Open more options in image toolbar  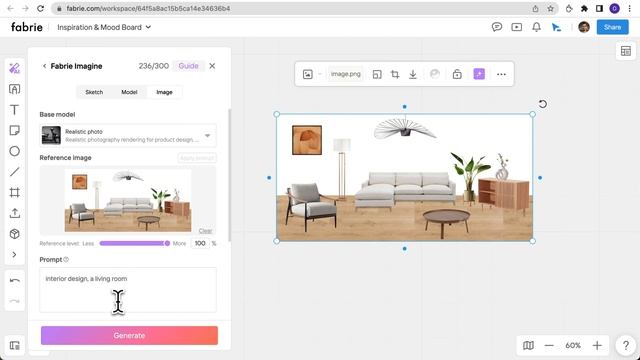point(501,74)
